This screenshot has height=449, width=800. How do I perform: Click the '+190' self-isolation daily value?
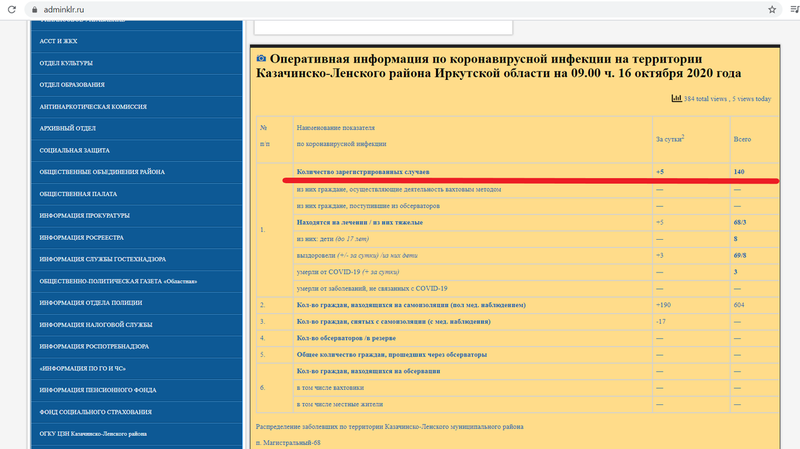(x=663, y=305)
